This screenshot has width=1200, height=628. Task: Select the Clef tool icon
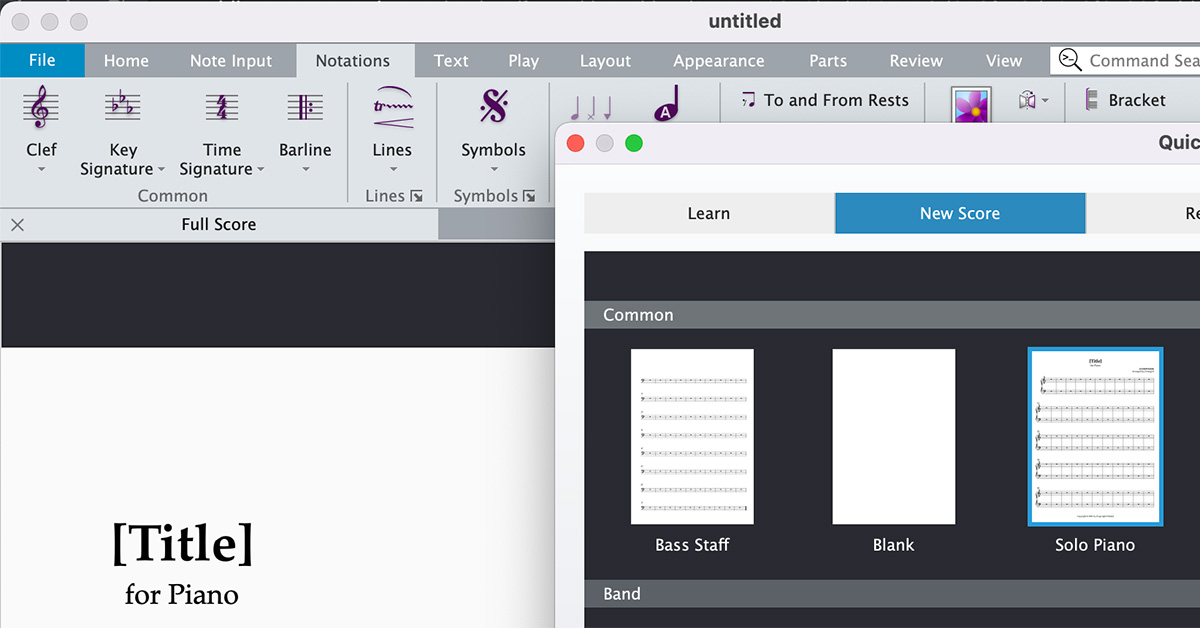click(x=40, y=105)
